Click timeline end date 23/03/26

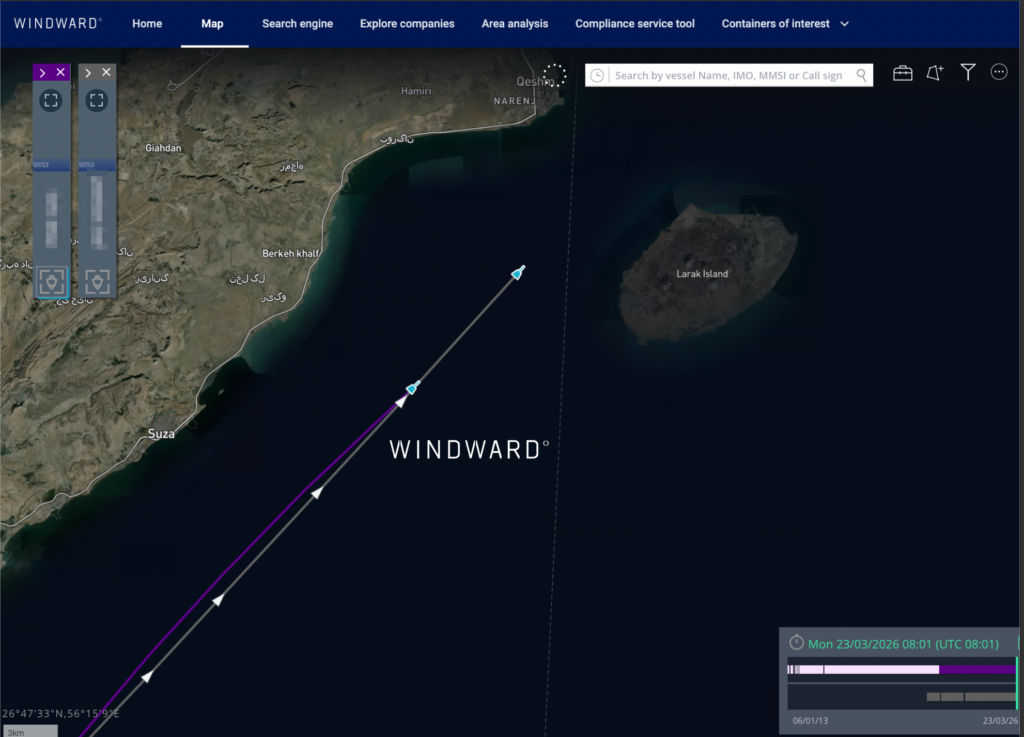pos(1000,721)
